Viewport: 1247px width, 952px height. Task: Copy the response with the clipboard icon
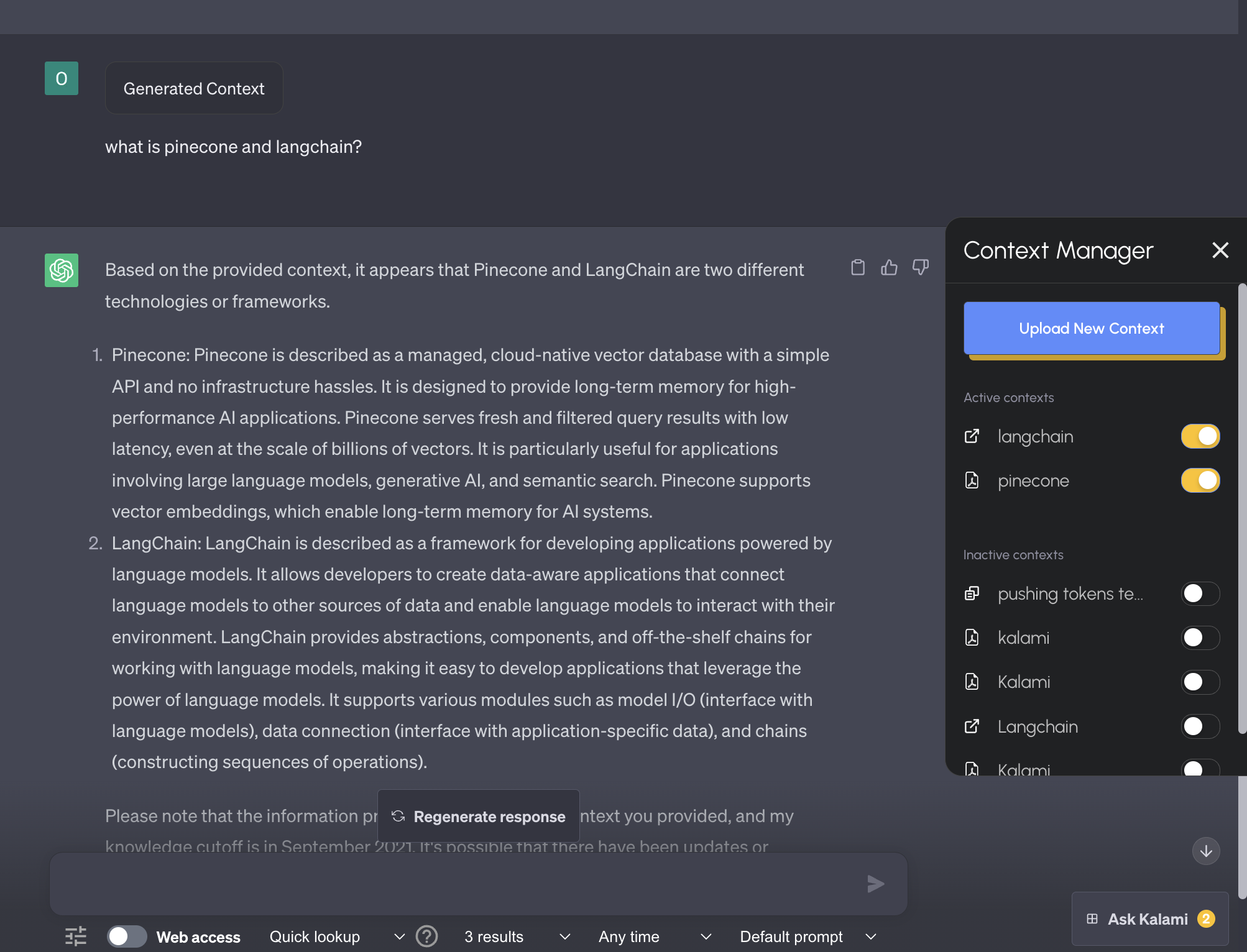click(858, 268)
